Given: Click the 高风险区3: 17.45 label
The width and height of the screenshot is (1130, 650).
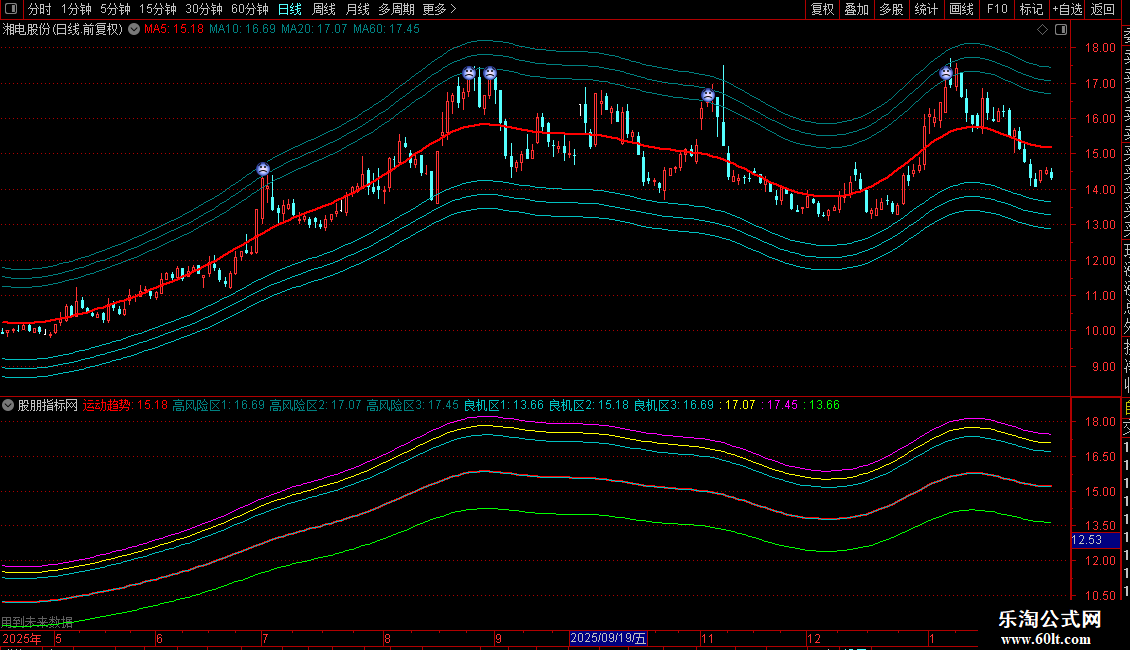Looking at the screenshot, I should coord(412,405).
